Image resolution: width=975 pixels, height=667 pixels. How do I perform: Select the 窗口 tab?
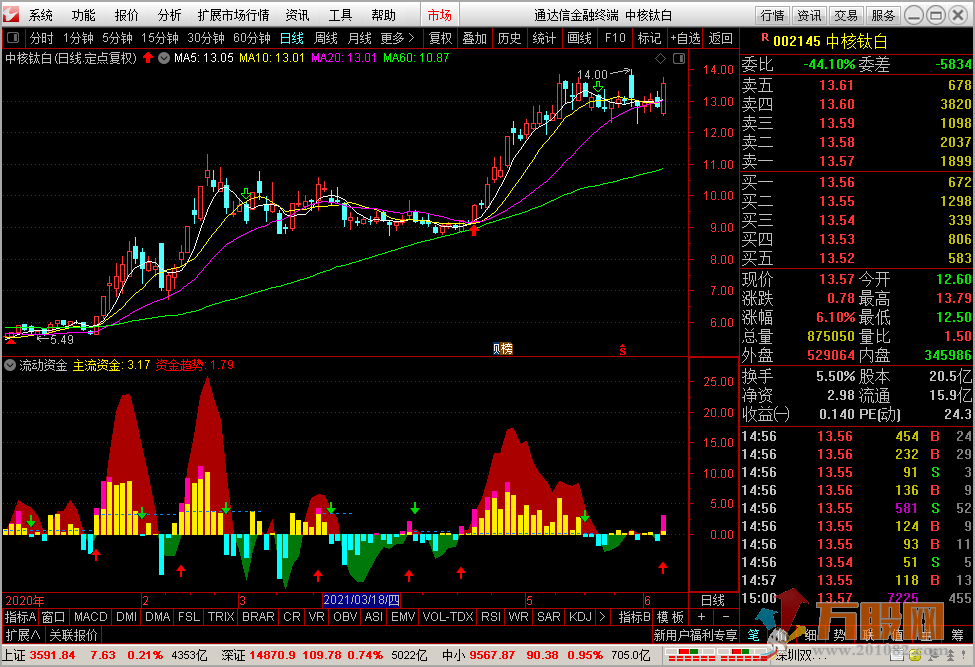[53, 617]
